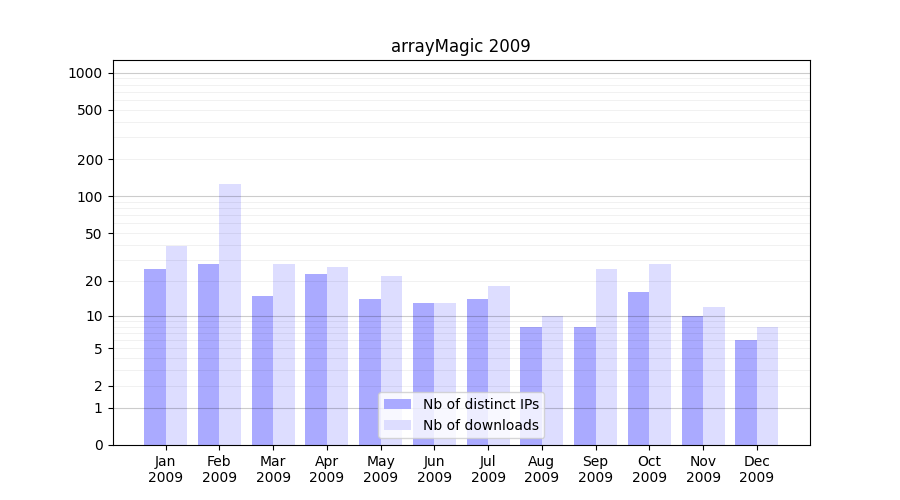Click the Jul 2009 x-axis label
The height and width of the screenshot is (500, 900).
[488, 469]
